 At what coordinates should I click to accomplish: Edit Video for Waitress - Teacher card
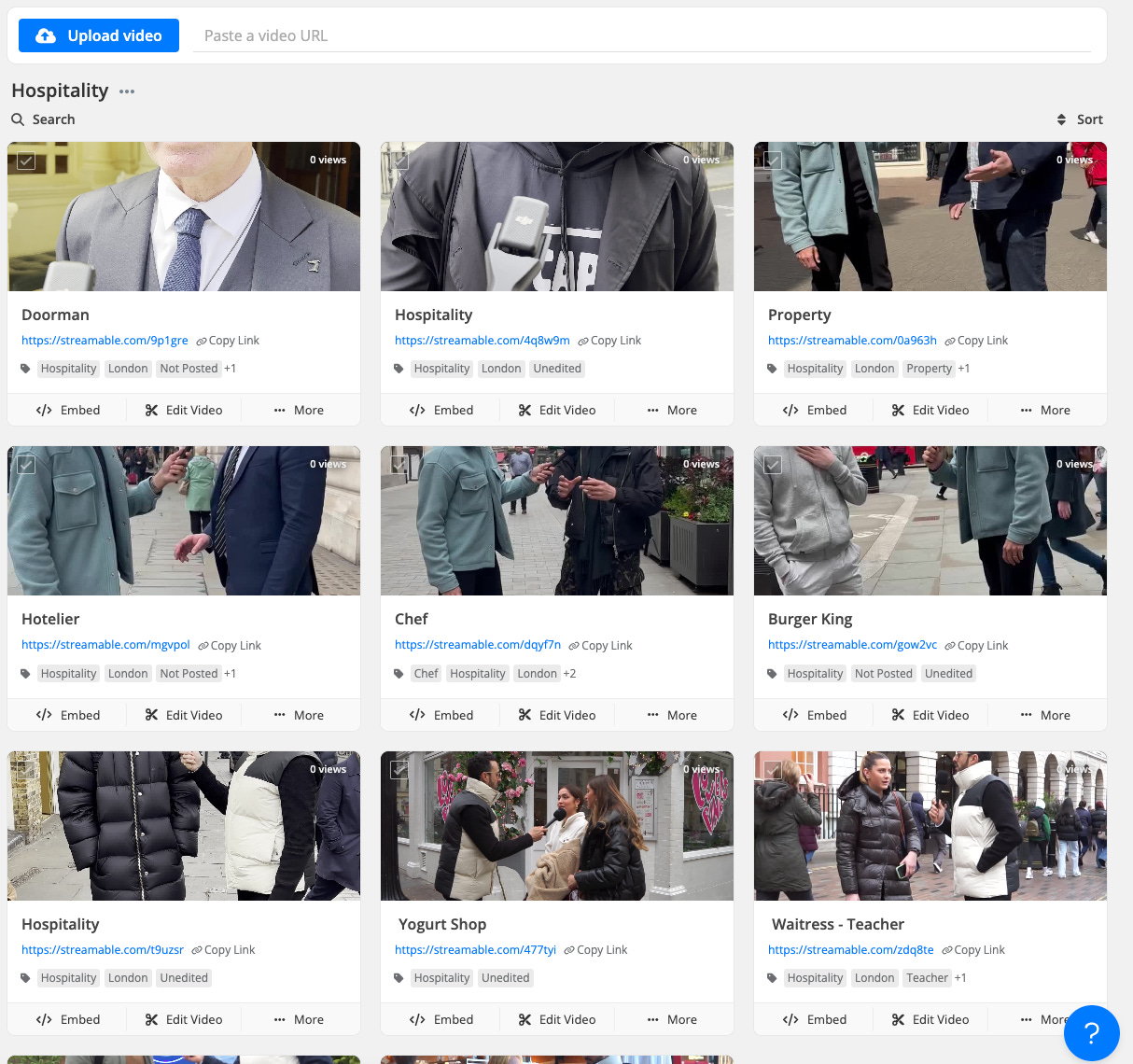tap(930, 1020)
